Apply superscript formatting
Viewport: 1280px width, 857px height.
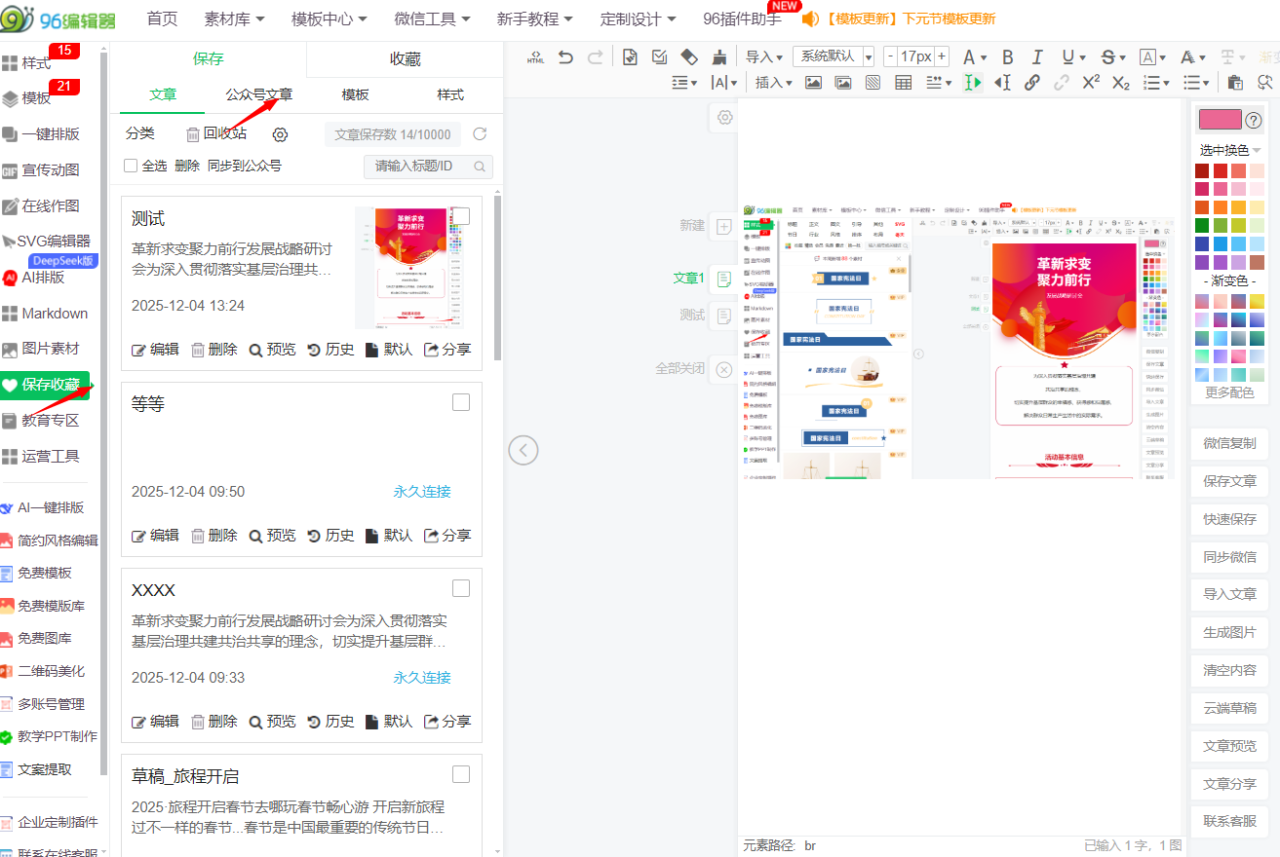click(1091, 83)
